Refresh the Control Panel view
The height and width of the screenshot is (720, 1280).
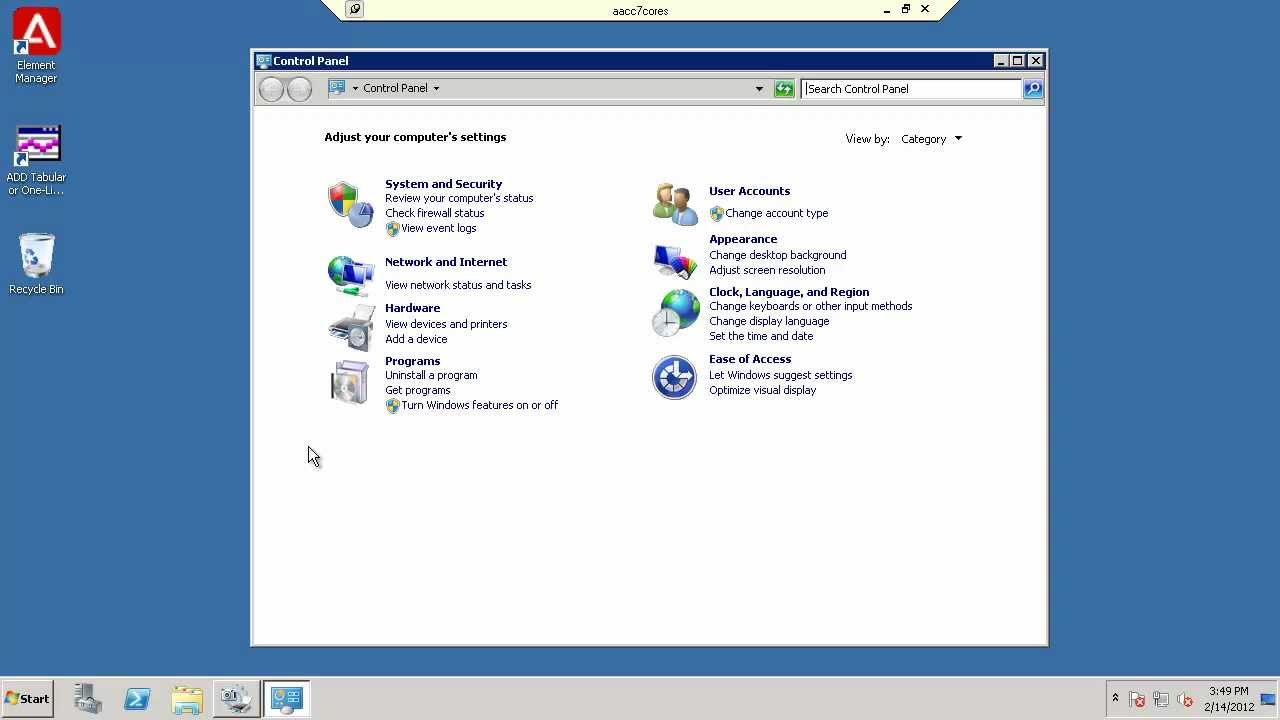784,89
